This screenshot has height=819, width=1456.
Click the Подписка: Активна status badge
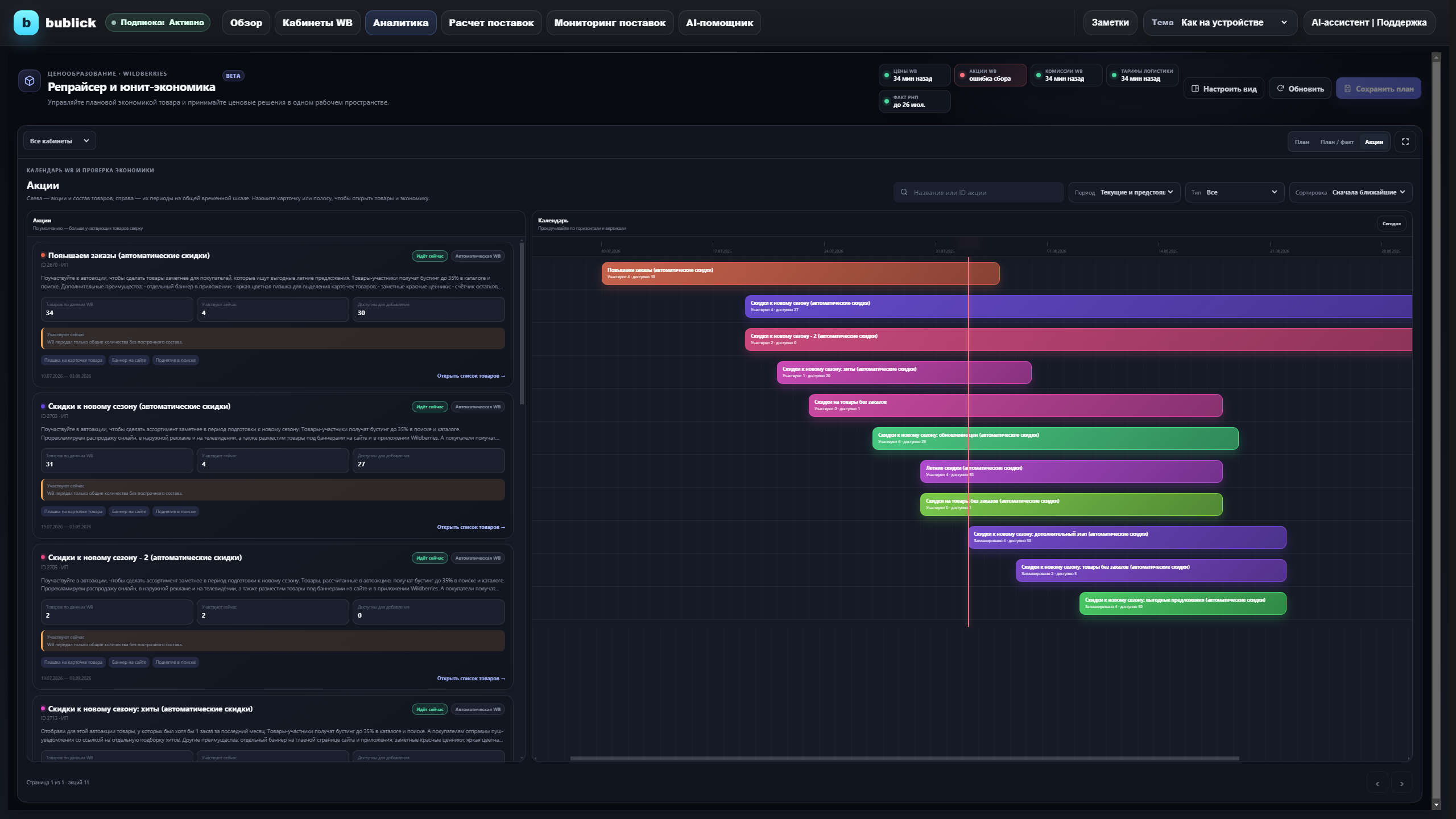158,23
